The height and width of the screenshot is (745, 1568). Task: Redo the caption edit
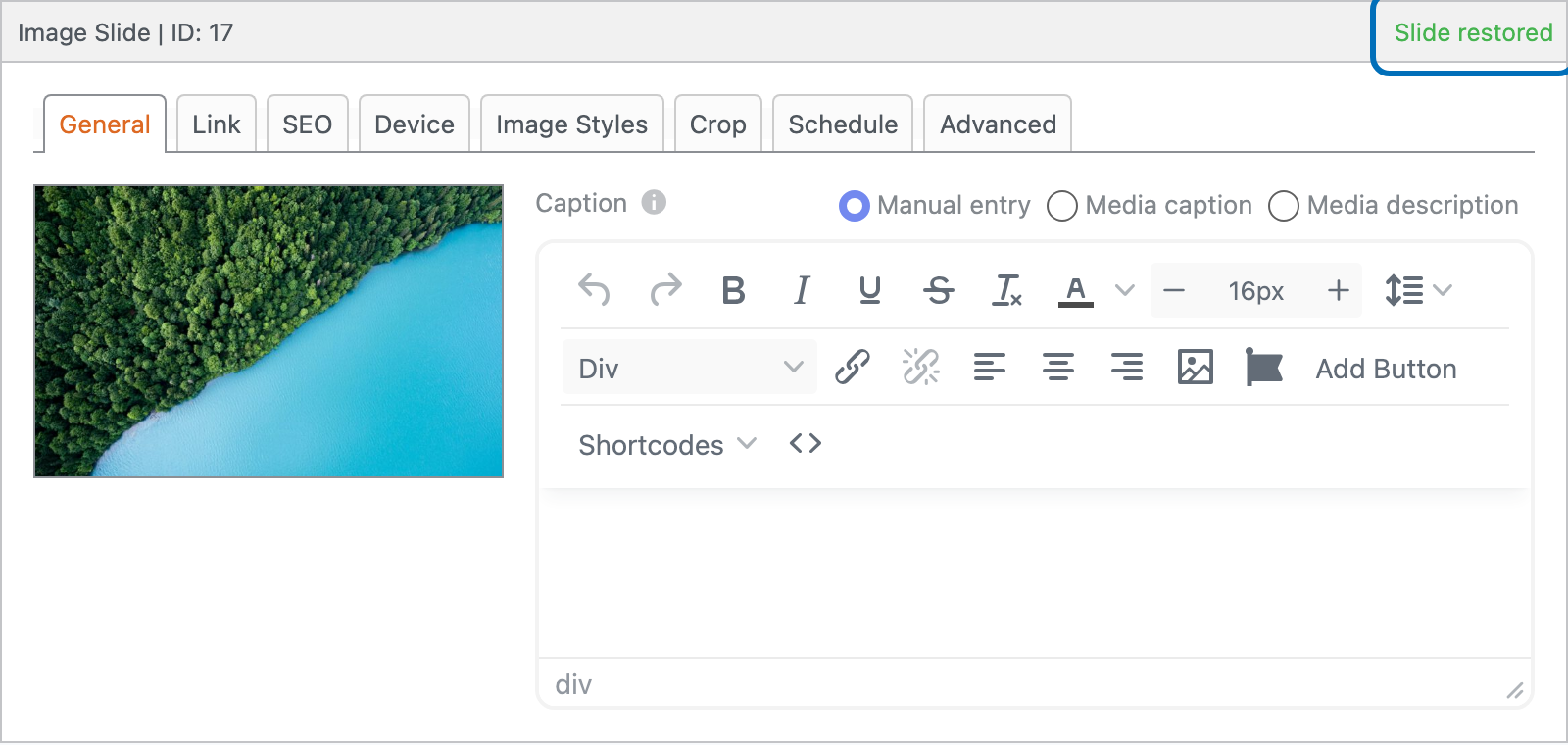[665, 290]
